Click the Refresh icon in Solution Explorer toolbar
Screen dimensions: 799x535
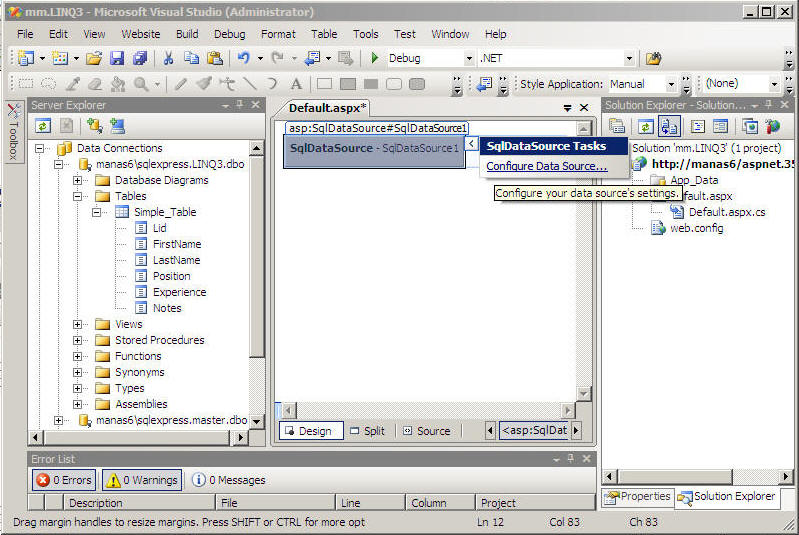(x=646, y=126)
